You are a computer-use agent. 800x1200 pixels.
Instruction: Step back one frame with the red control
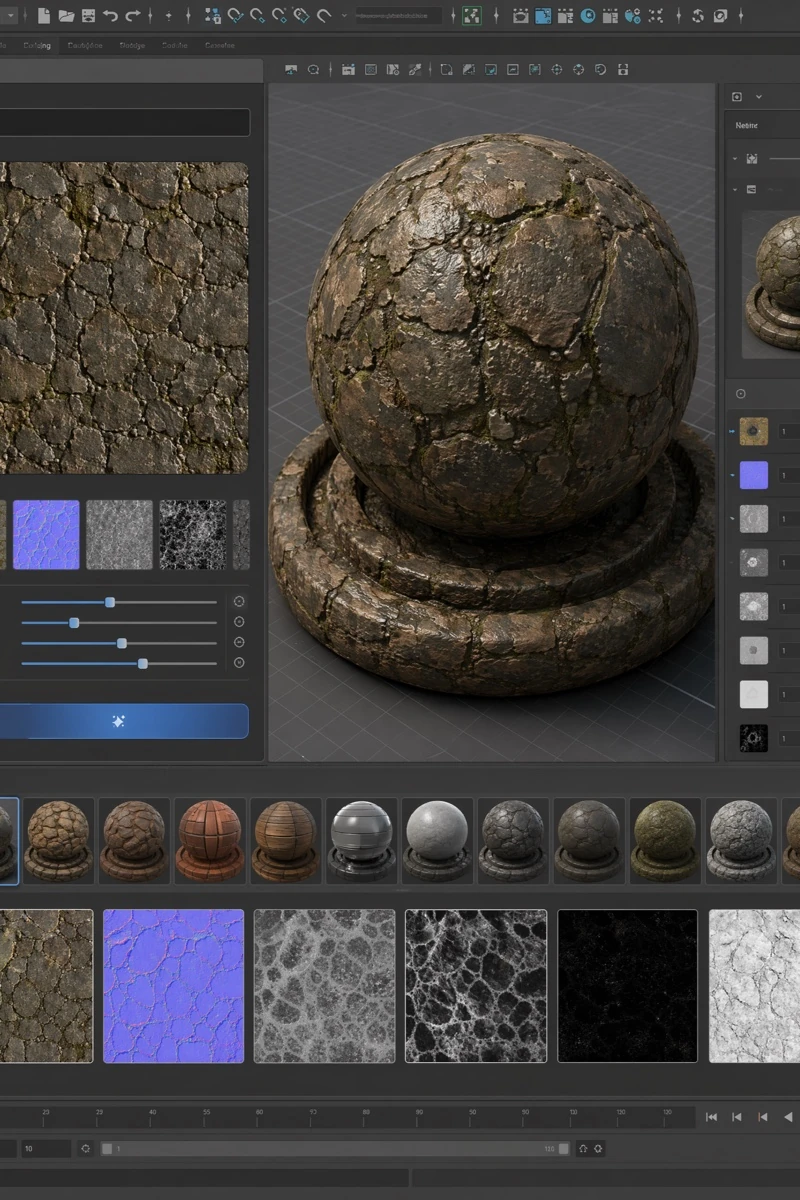click(763, 1117)
